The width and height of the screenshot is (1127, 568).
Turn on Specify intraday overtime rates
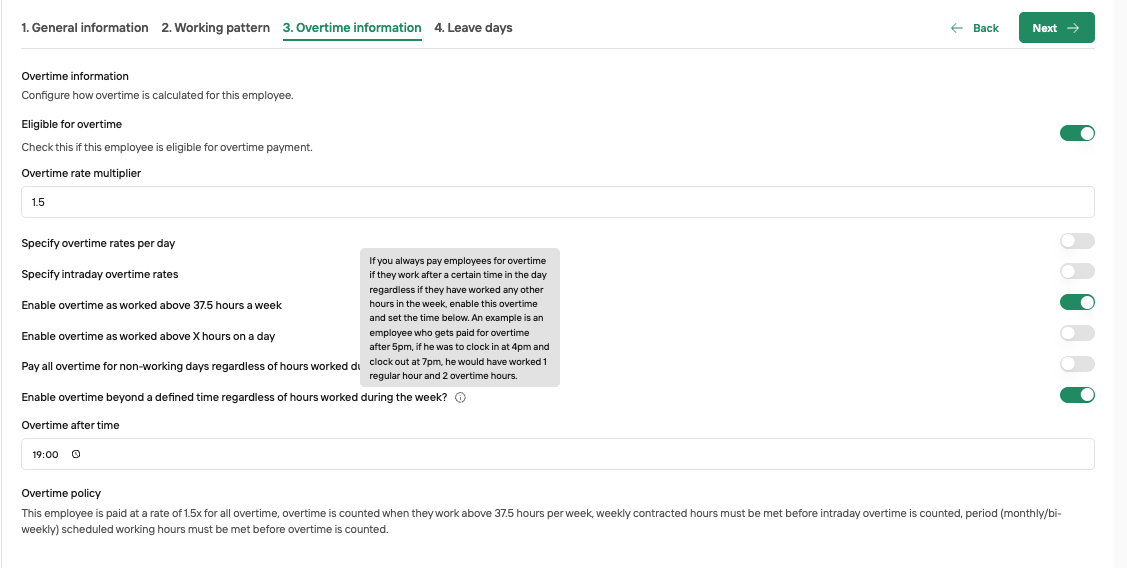coord(1077,271)
